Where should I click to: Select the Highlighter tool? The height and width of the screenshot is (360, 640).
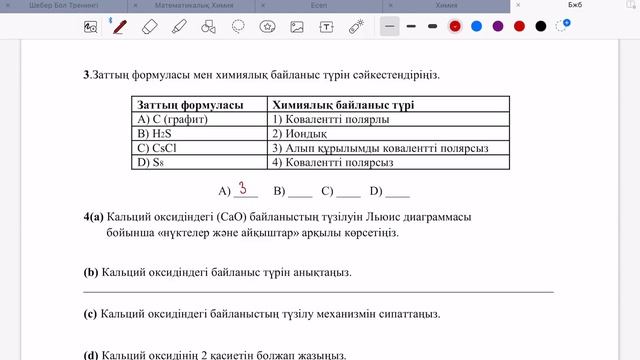coord(179,27)
